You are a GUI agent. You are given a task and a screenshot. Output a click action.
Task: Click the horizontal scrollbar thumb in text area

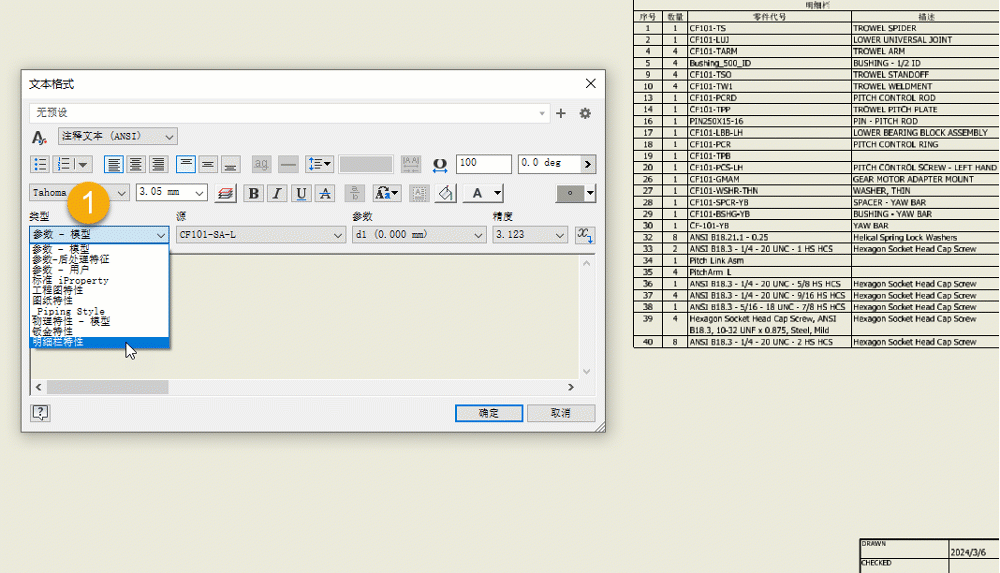click(x=107, y=387)
